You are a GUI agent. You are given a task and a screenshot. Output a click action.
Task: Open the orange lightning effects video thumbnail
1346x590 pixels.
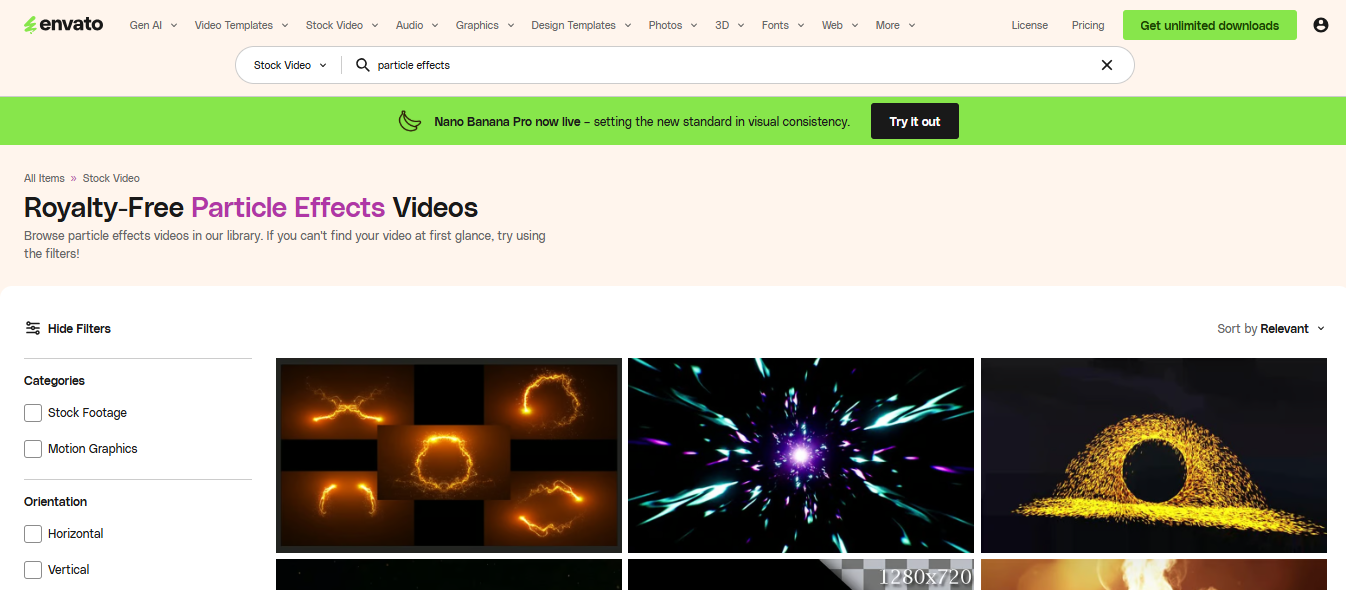click(x=449, y=455)
